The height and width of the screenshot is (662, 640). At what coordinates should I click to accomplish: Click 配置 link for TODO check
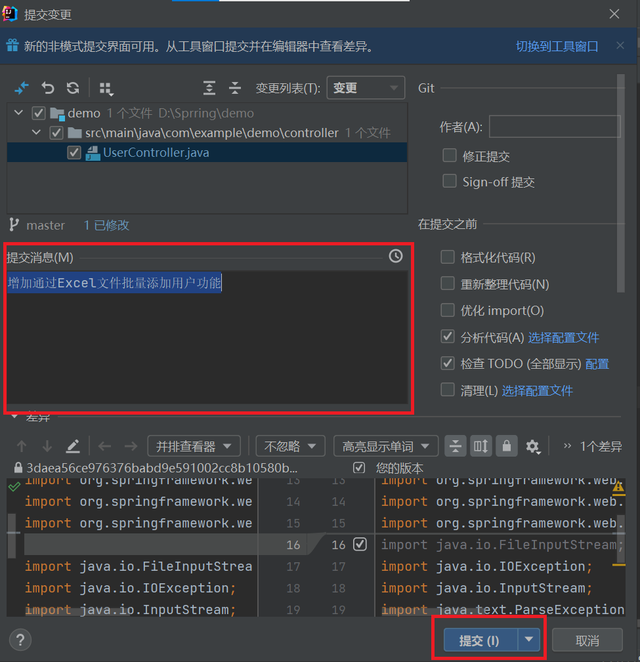pyautogui.click(x=597, y=364)
